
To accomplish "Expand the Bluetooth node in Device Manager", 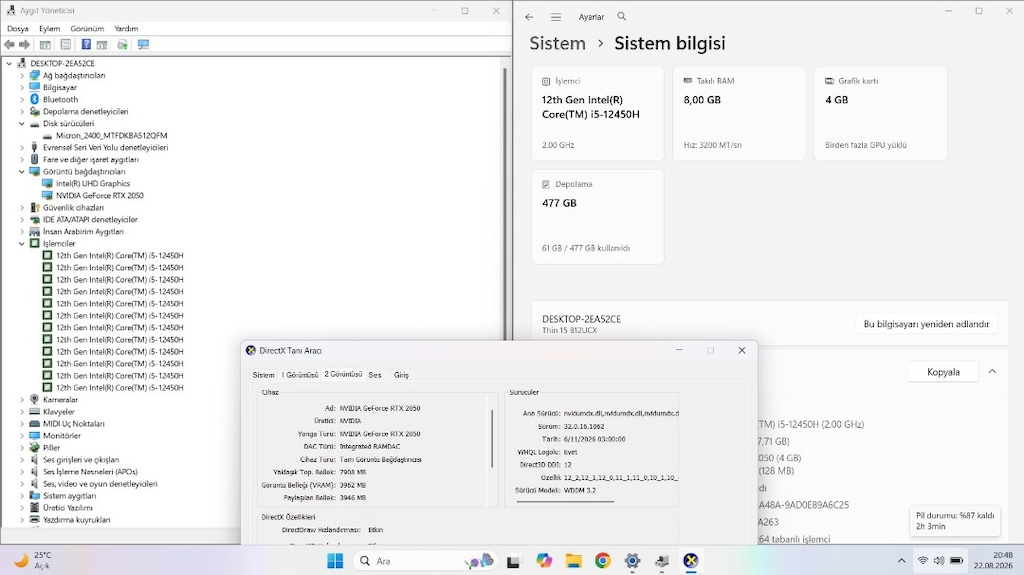I will [x=22, y=99].
